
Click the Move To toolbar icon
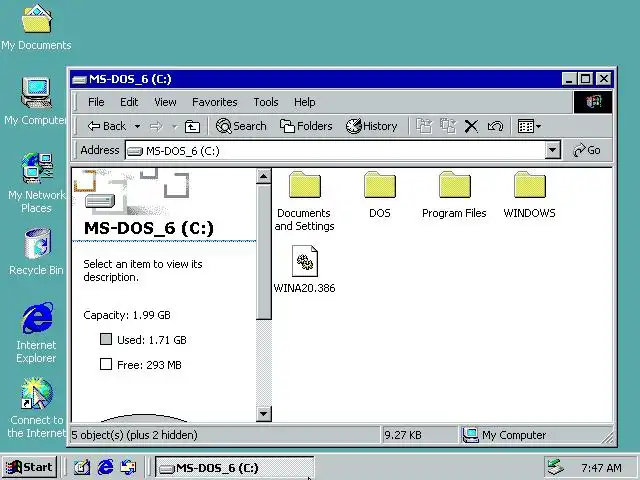point(424,126)
